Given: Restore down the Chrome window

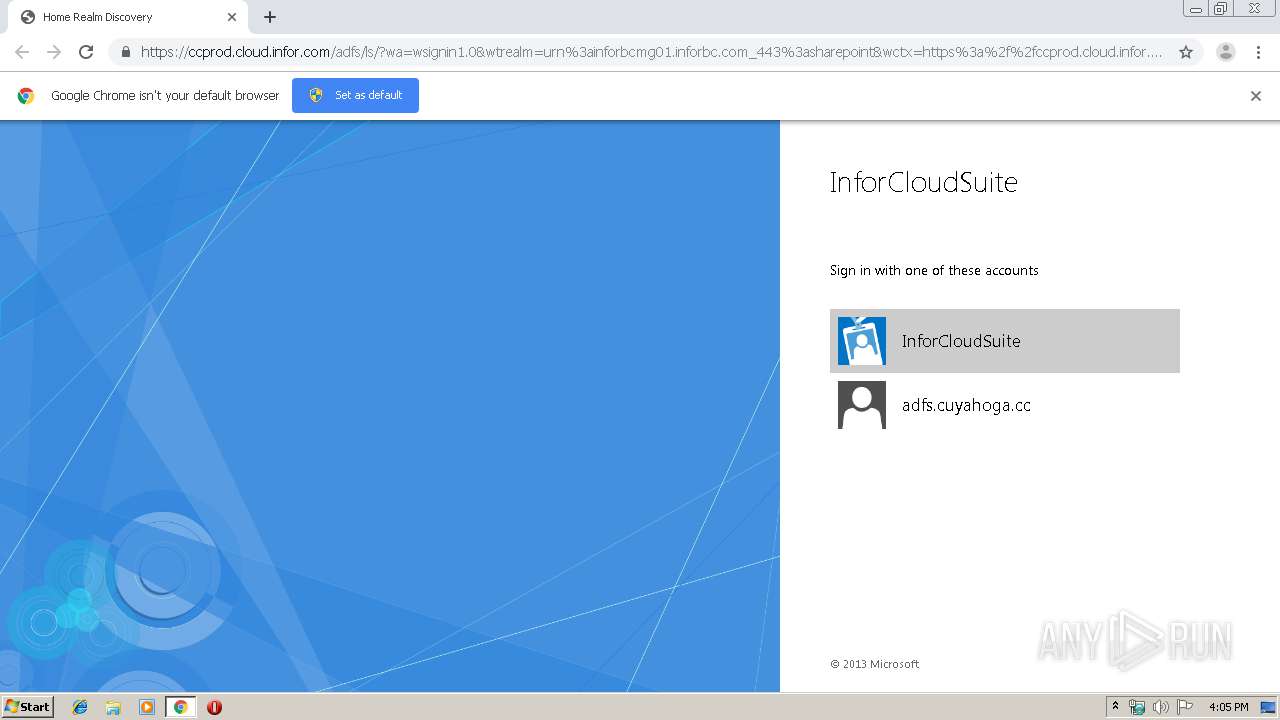Looking at the screenshot, I should [1220, 9].
